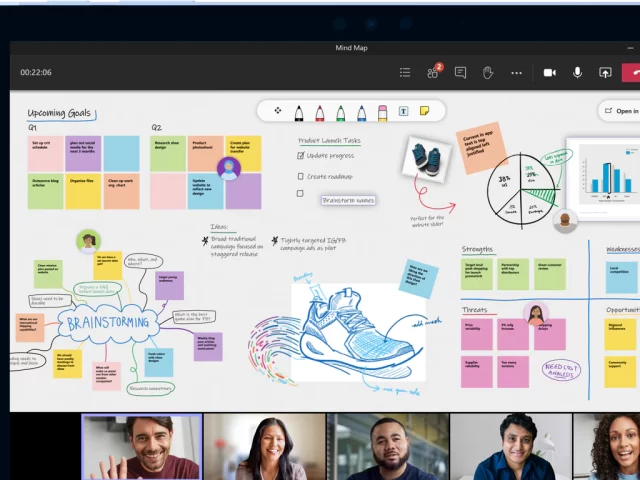640x480 pixels.
Task: Select the Research shoe design sticky note
Action: [x=168, y=154]
